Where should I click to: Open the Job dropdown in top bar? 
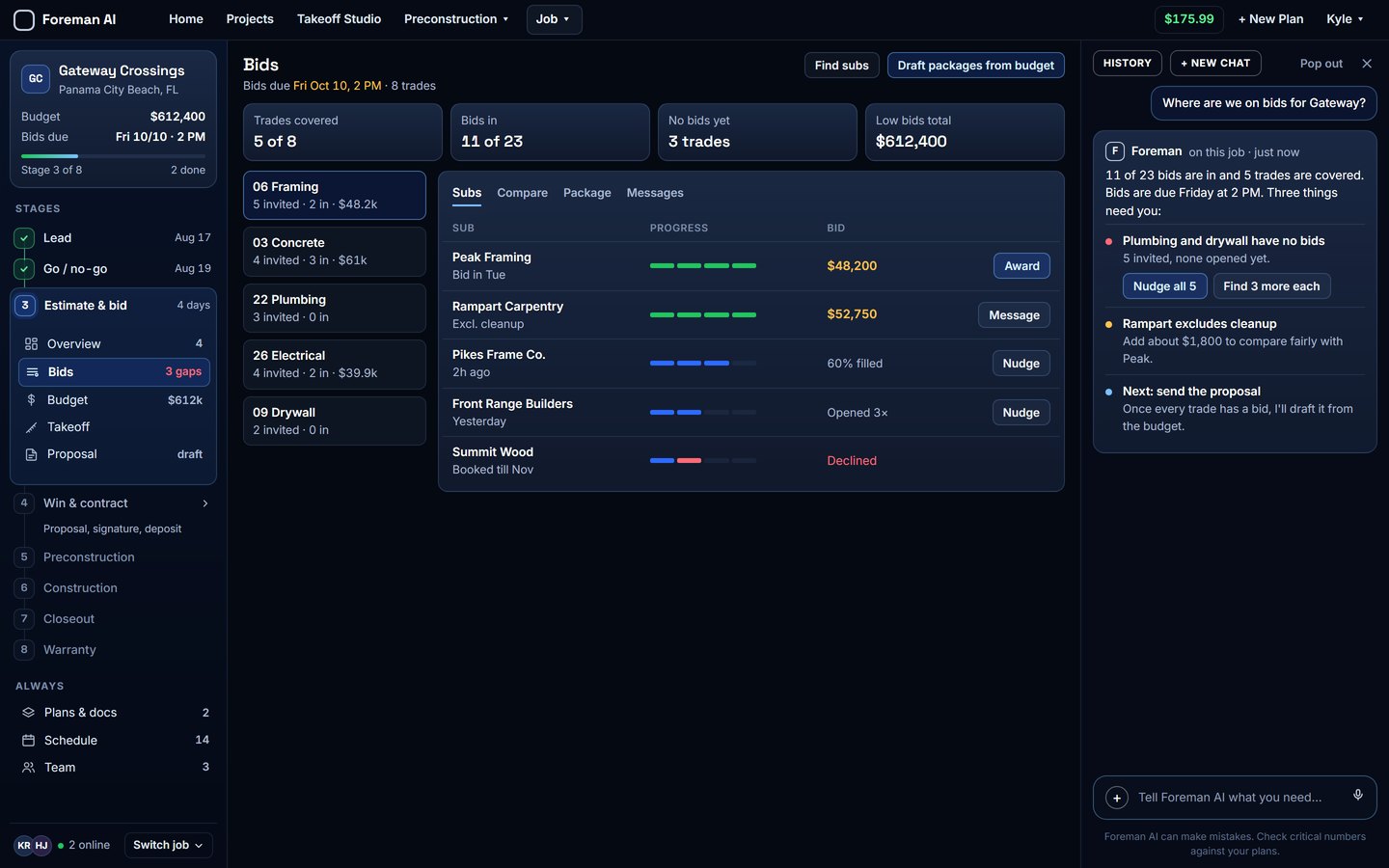coord(554,19)
